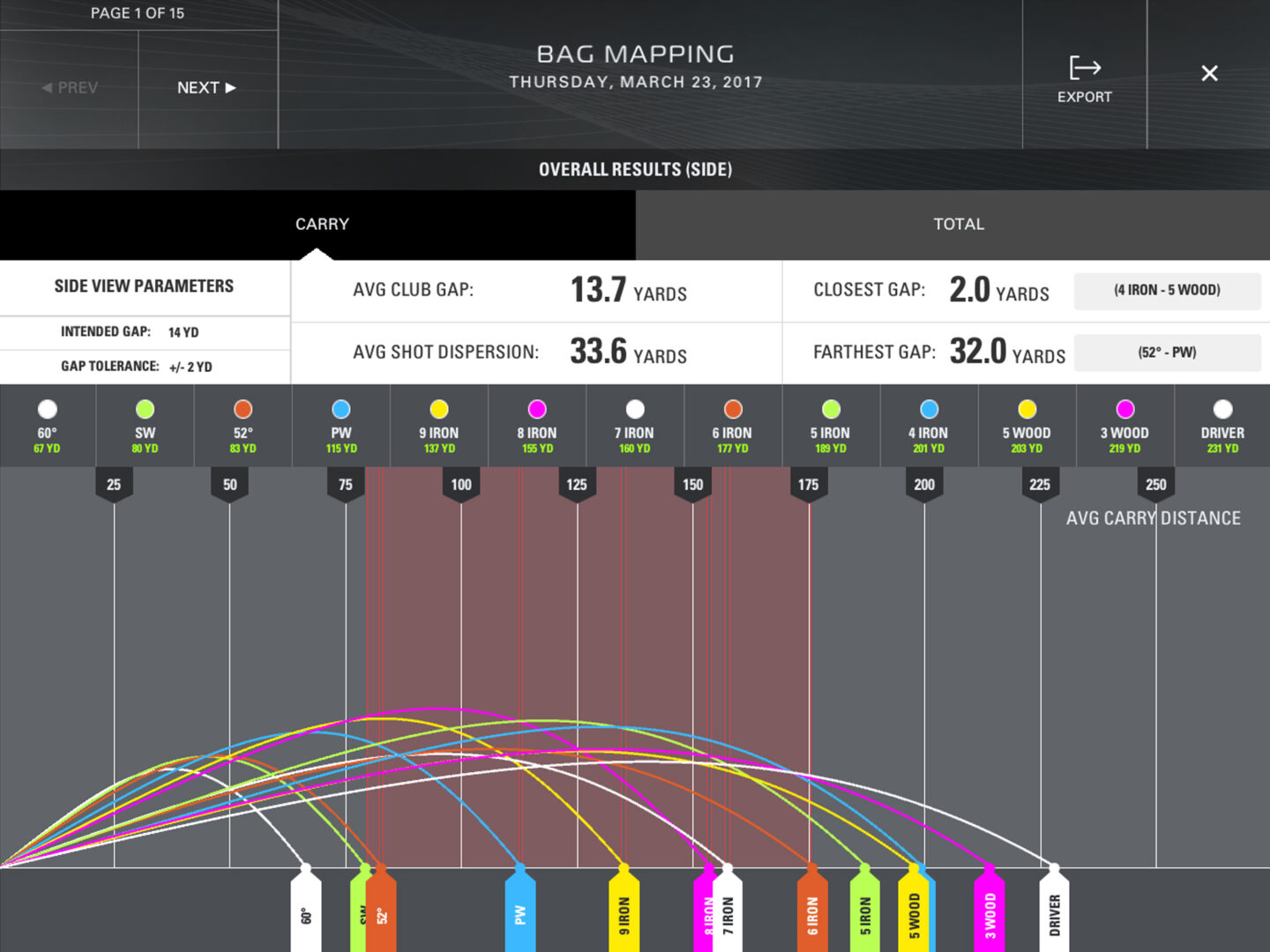Go back with the Prev button

click(70, 87)
